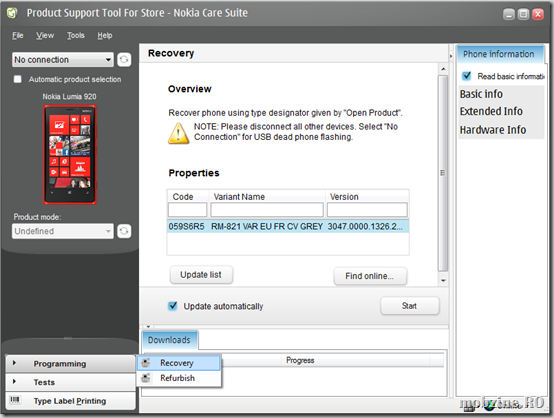Expand the Tests section
This screenshot has height=418, width=554.
(x=70, y=382)
